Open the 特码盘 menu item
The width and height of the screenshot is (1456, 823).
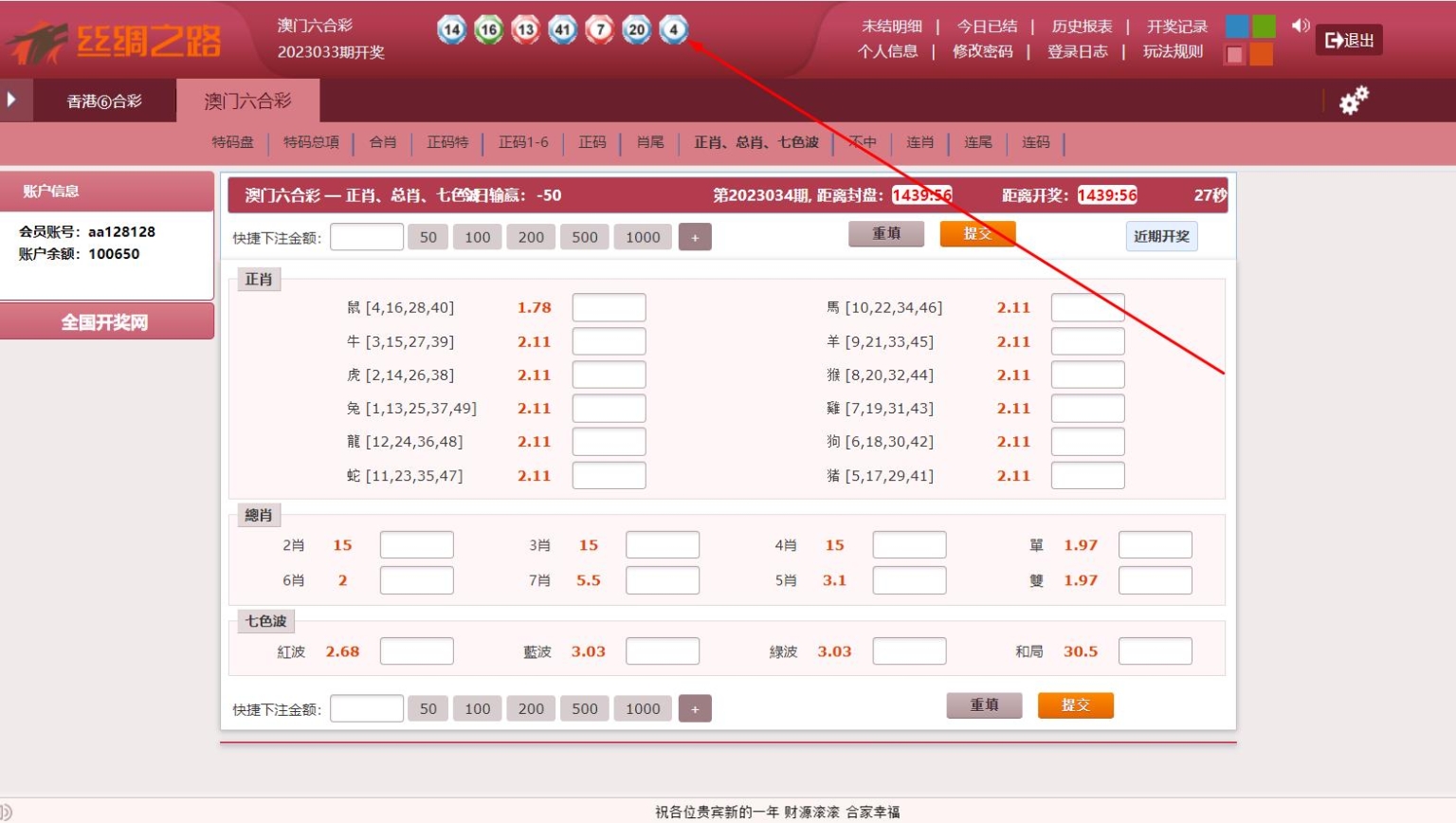click(233, 142)
